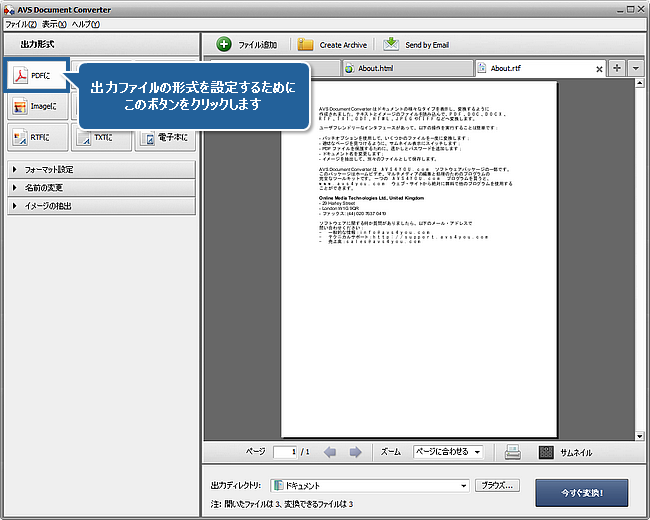Click the document page preview

(x=419, y=259)
